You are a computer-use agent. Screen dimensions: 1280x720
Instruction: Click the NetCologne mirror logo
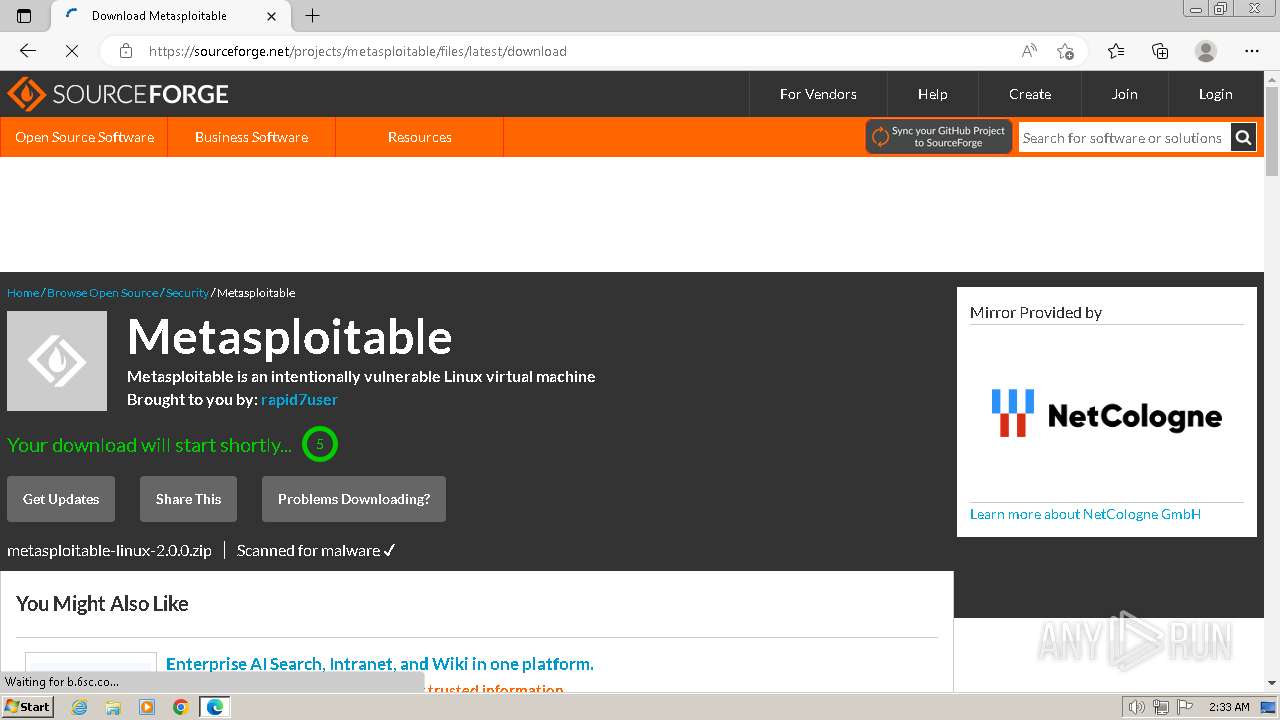tap(1106, 413)
